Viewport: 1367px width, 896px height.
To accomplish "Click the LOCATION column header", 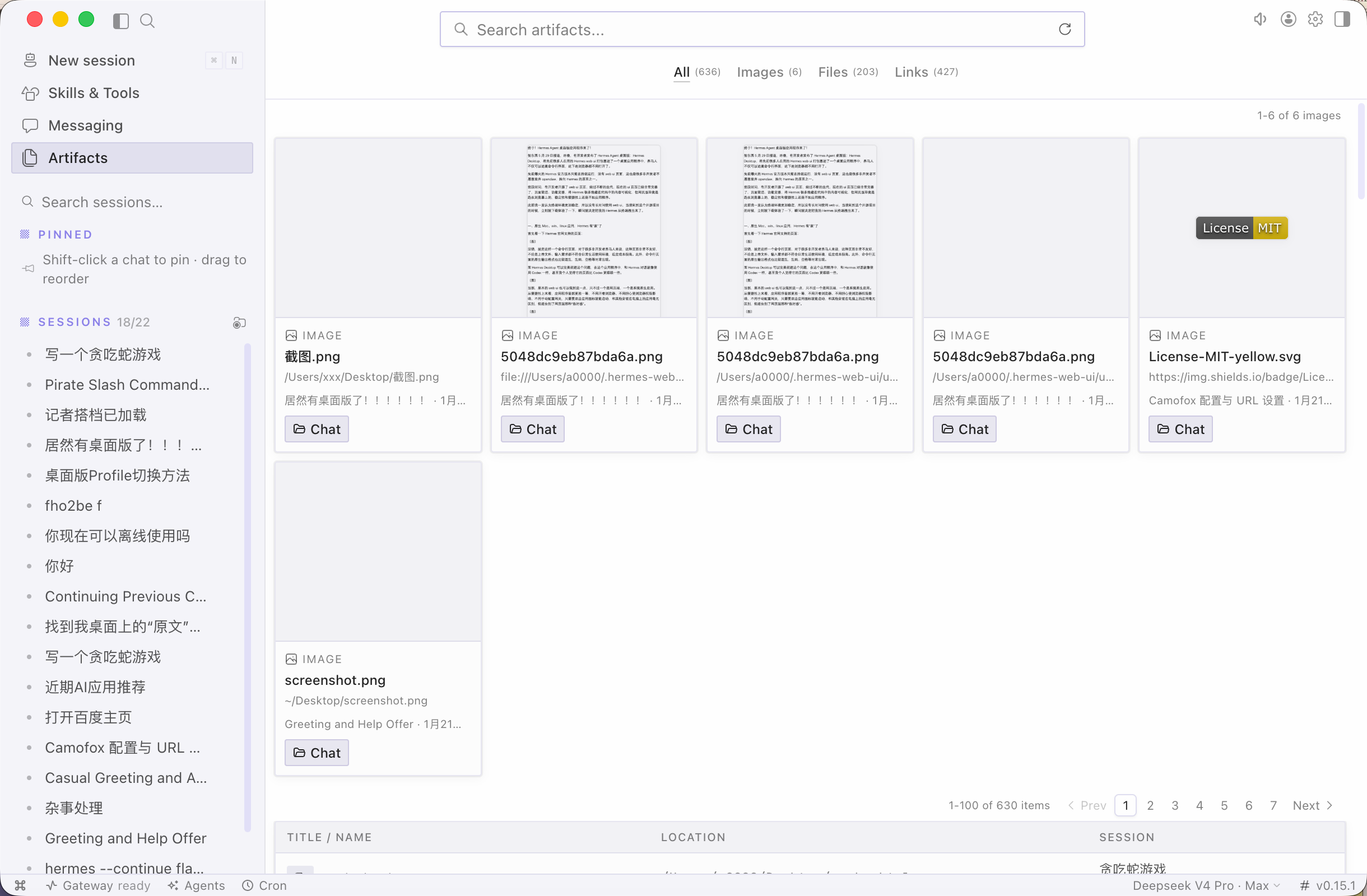I will (x=692, y=837).
